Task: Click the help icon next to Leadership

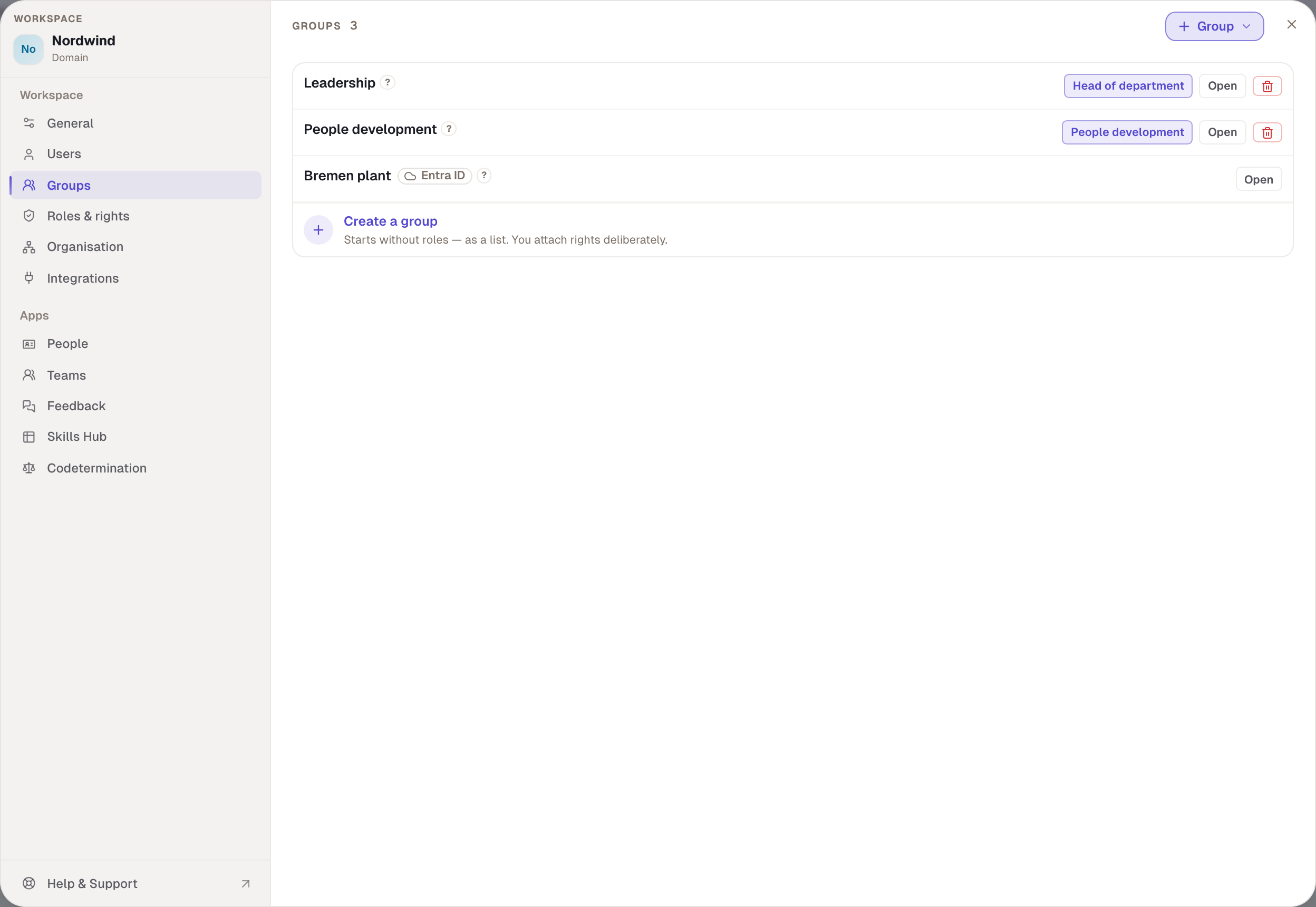Action: [388, 82]
